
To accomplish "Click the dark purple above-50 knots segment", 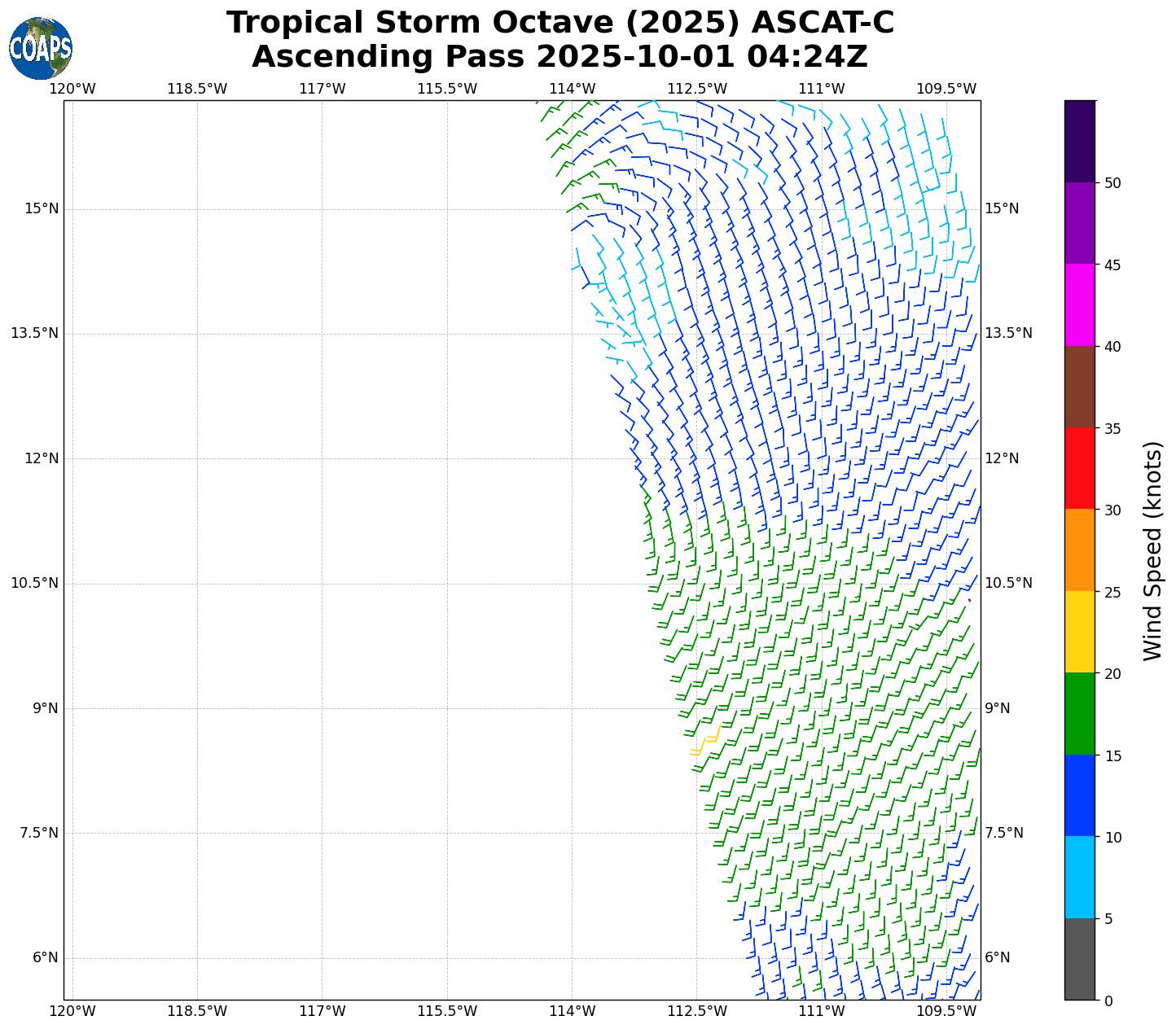I will click(x=1079, y=141).
